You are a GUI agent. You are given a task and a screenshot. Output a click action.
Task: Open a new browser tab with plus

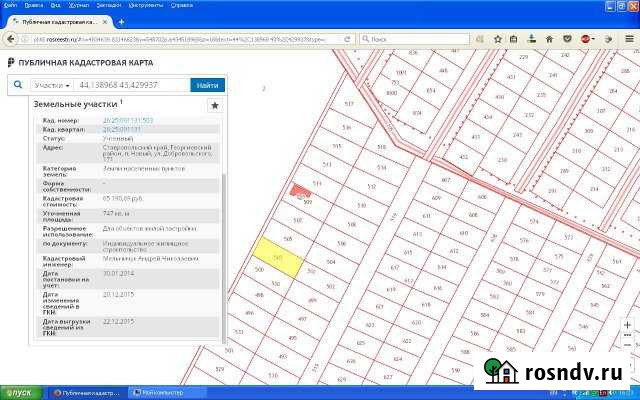pyautogui.click(x=121, y=20)
